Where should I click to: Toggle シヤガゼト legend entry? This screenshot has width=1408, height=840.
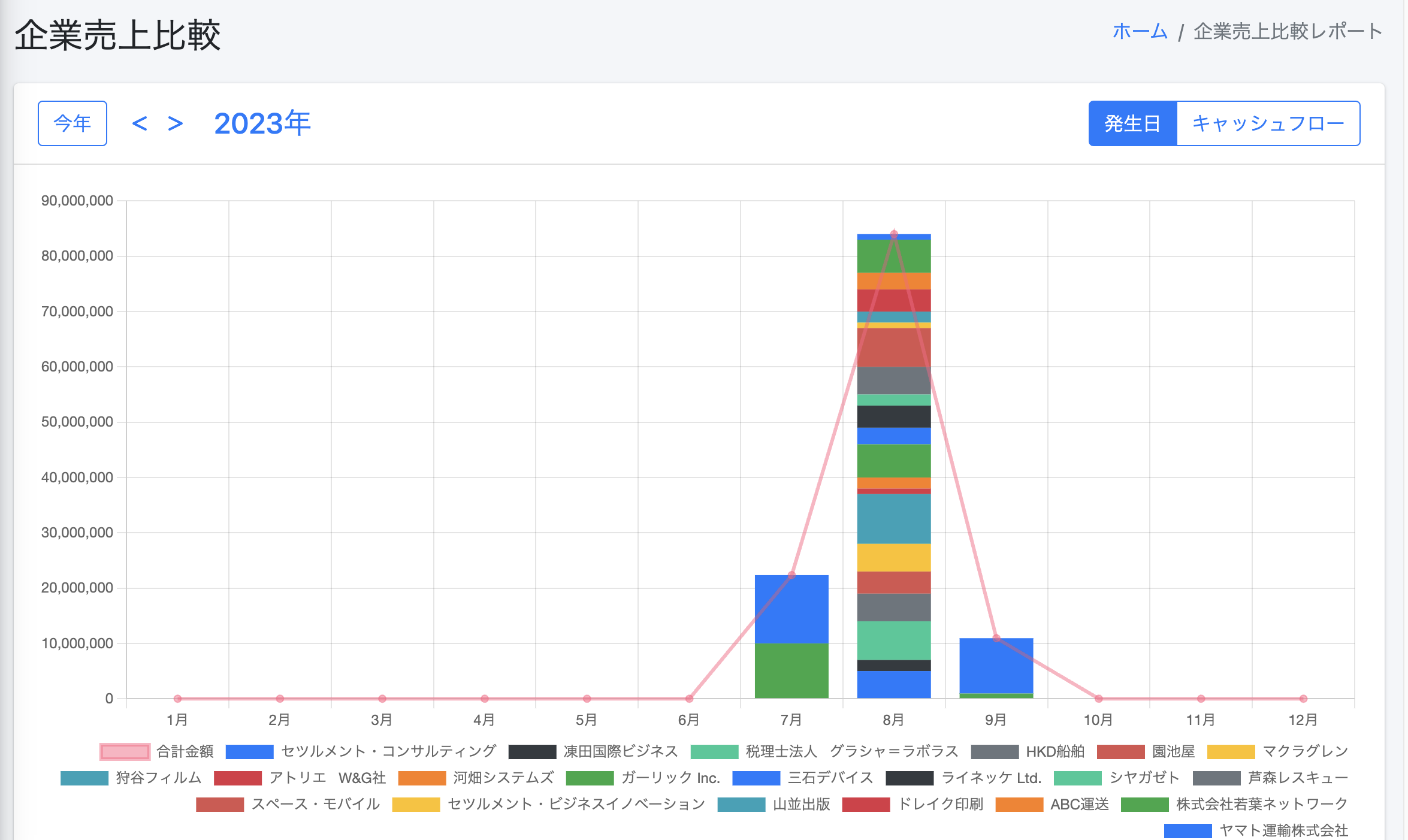pos(1117,778)
